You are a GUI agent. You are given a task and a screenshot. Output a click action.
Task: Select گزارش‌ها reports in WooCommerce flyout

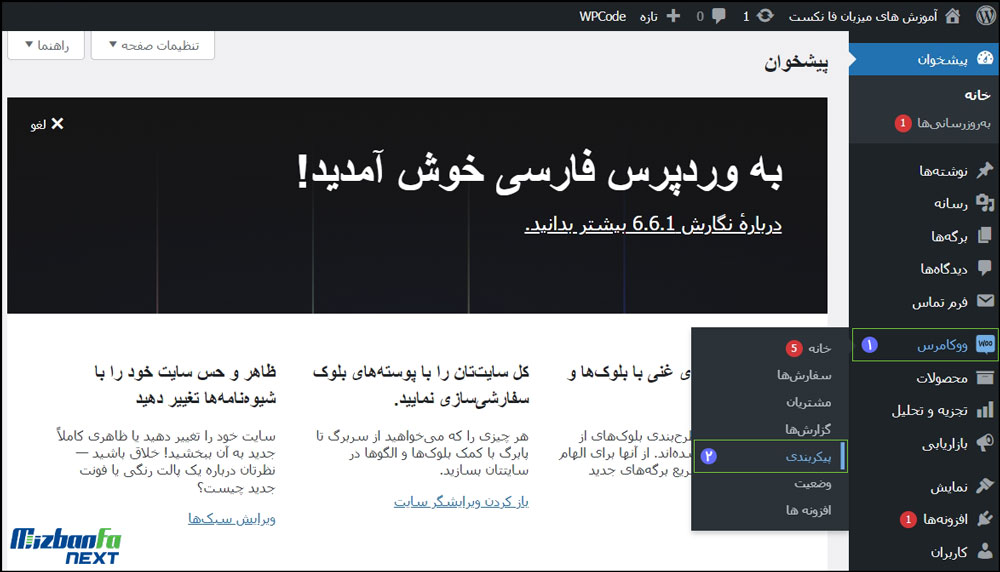(x=808, y=429)
